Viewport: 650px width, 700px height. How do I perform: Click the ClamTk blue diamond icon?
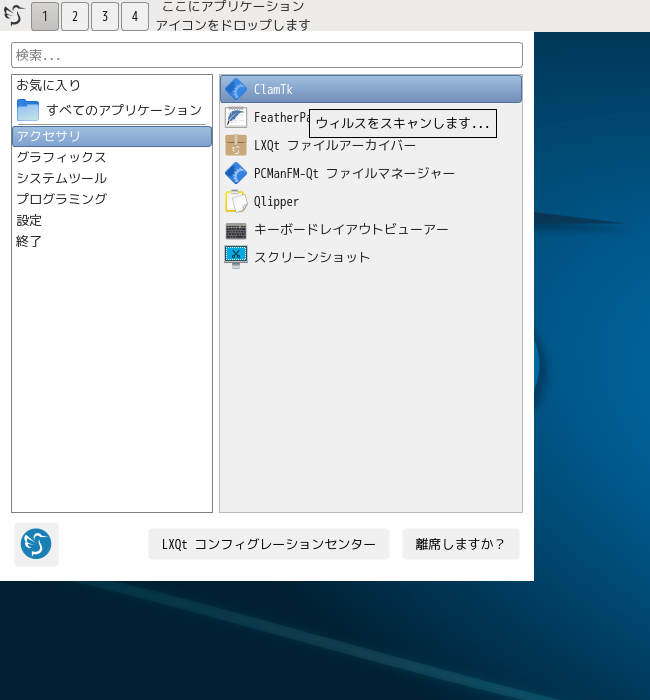pos(236,89)
